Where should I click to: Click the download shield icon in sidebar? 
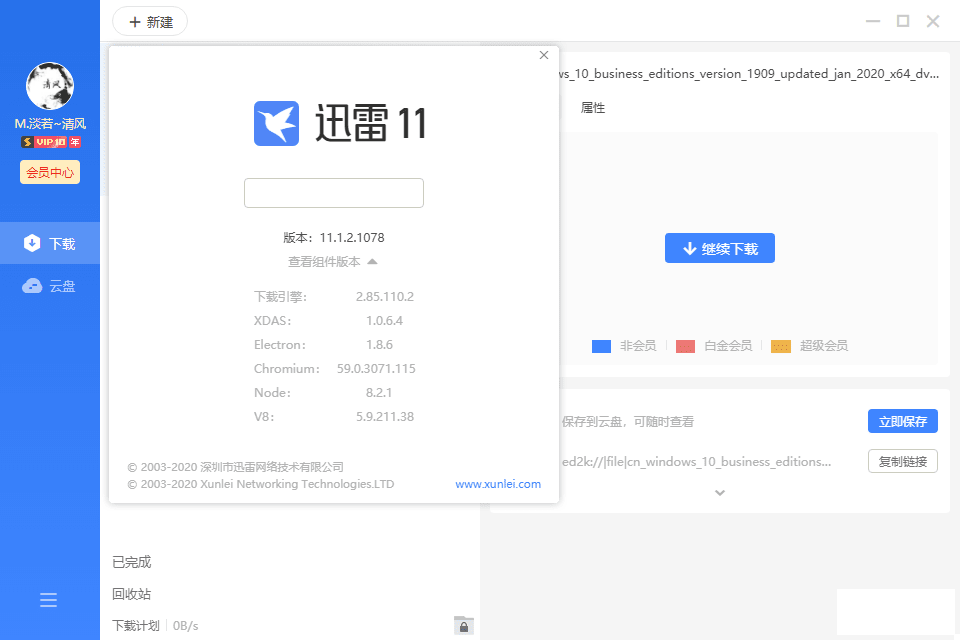coord(32,243)
